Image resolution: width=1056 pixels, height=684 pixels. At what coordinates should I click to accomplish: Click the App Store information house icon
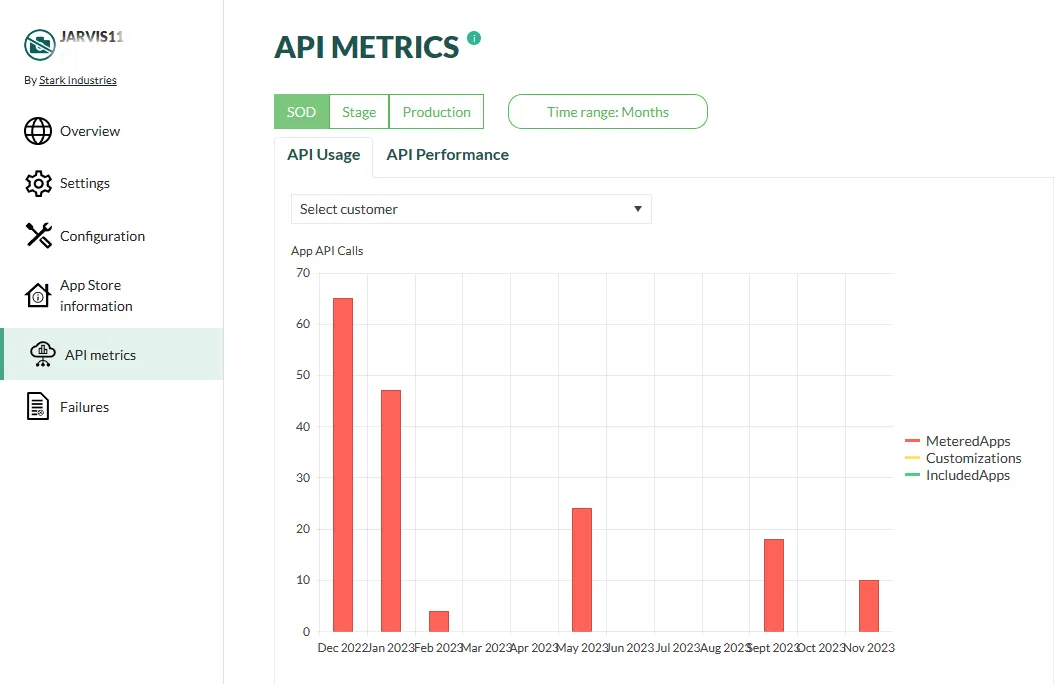38,296
